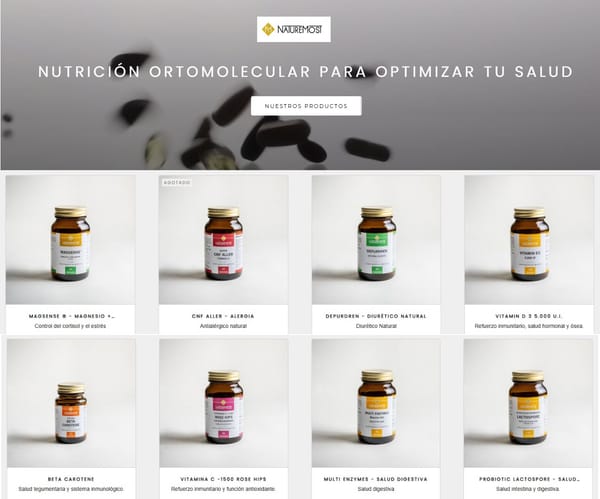Open the Magsense B – Magnesio title link
Image resolution: width=600 pixels, height=499 pixels.
[72, 316]
